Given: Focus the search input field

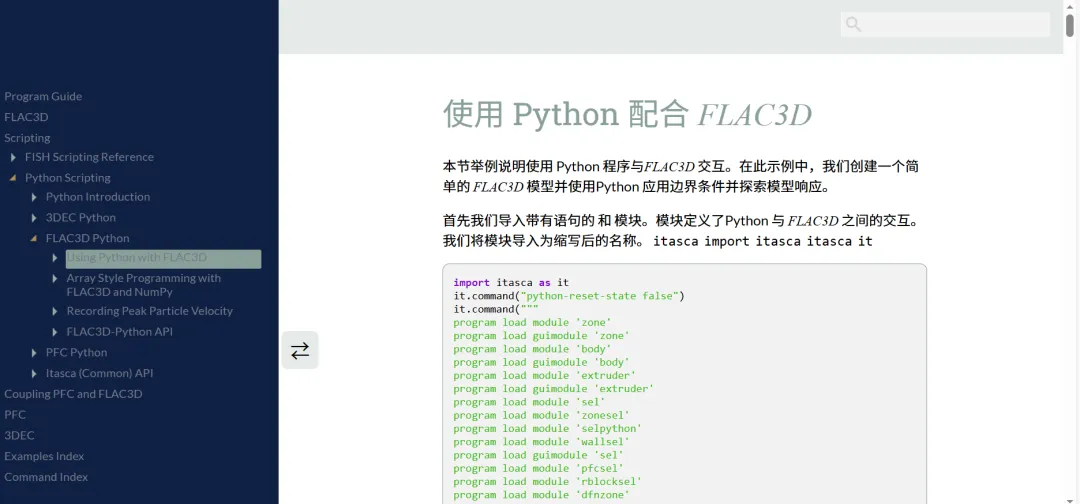Looking at the screenshot, I should 945,24.
